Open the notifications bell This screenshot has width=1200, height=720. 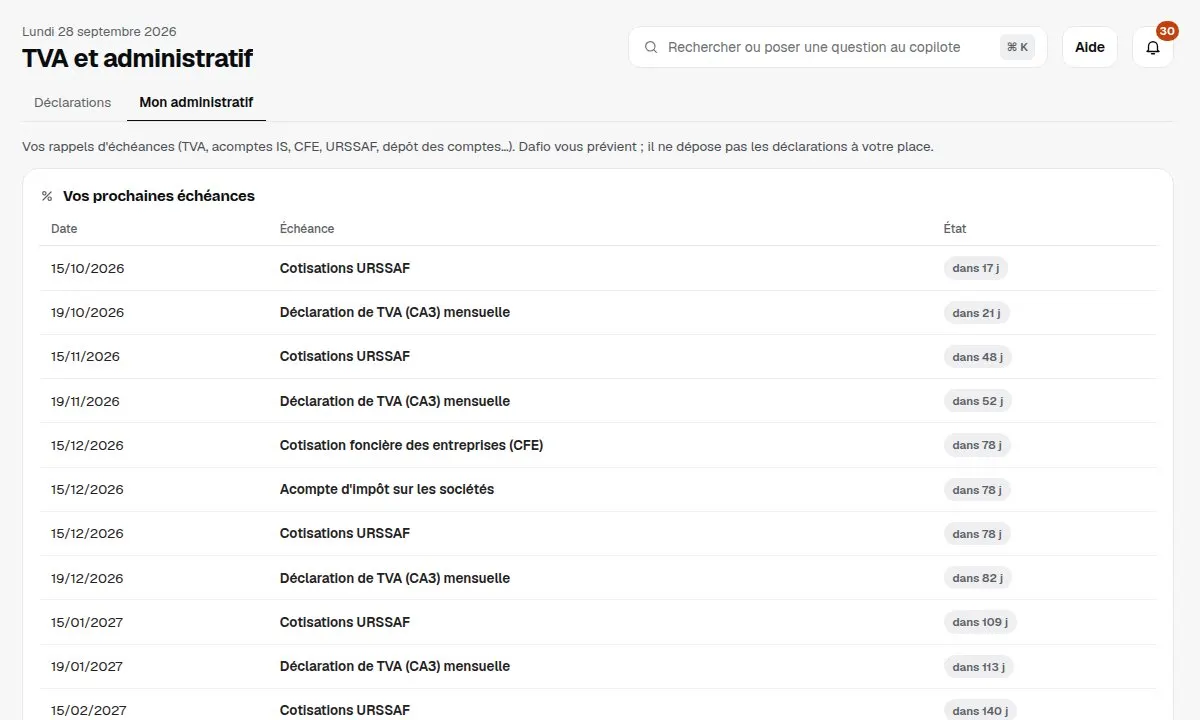click(x=1153, y=47)
